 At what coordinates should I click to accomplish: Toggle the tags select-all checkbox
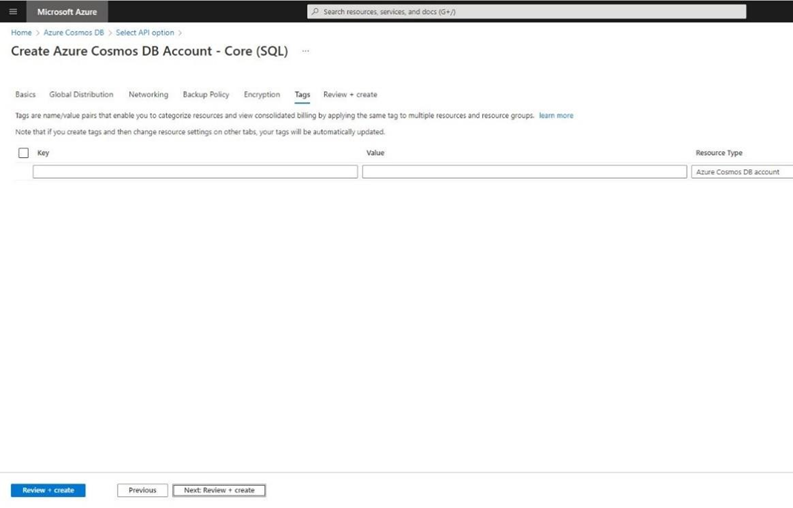23,153
